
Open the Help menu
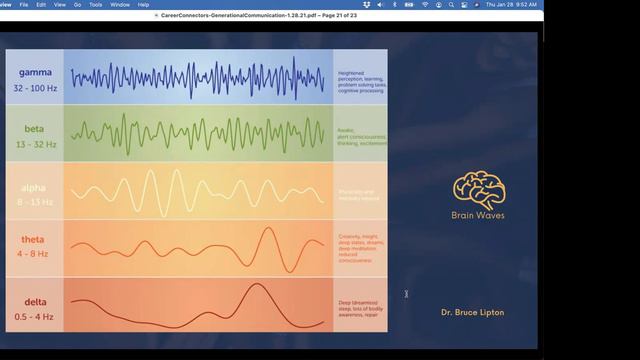pyautogui.click(x=143, y=5)
